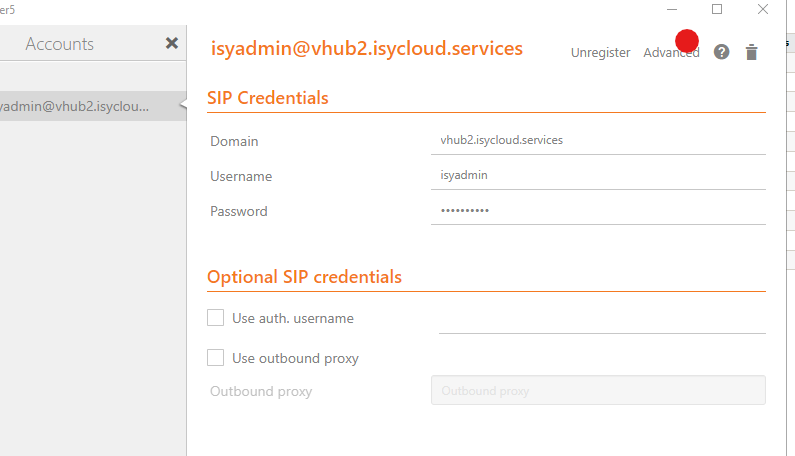Click the 'Use auth. username' label text
795x456 pixels.
(x=293, y=318)
